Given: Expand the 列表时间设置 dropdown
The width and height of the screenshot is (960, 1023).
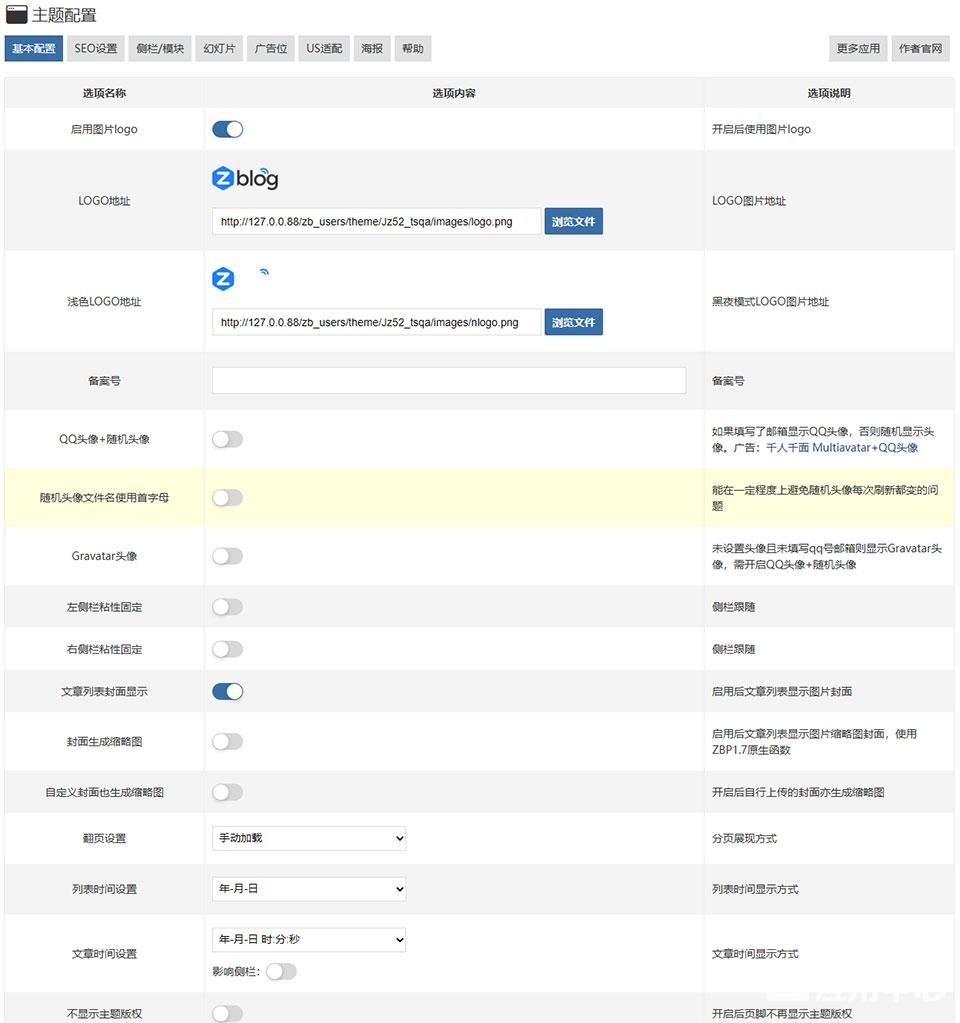Looking at the screenshot, I should (x=309, y=889).
